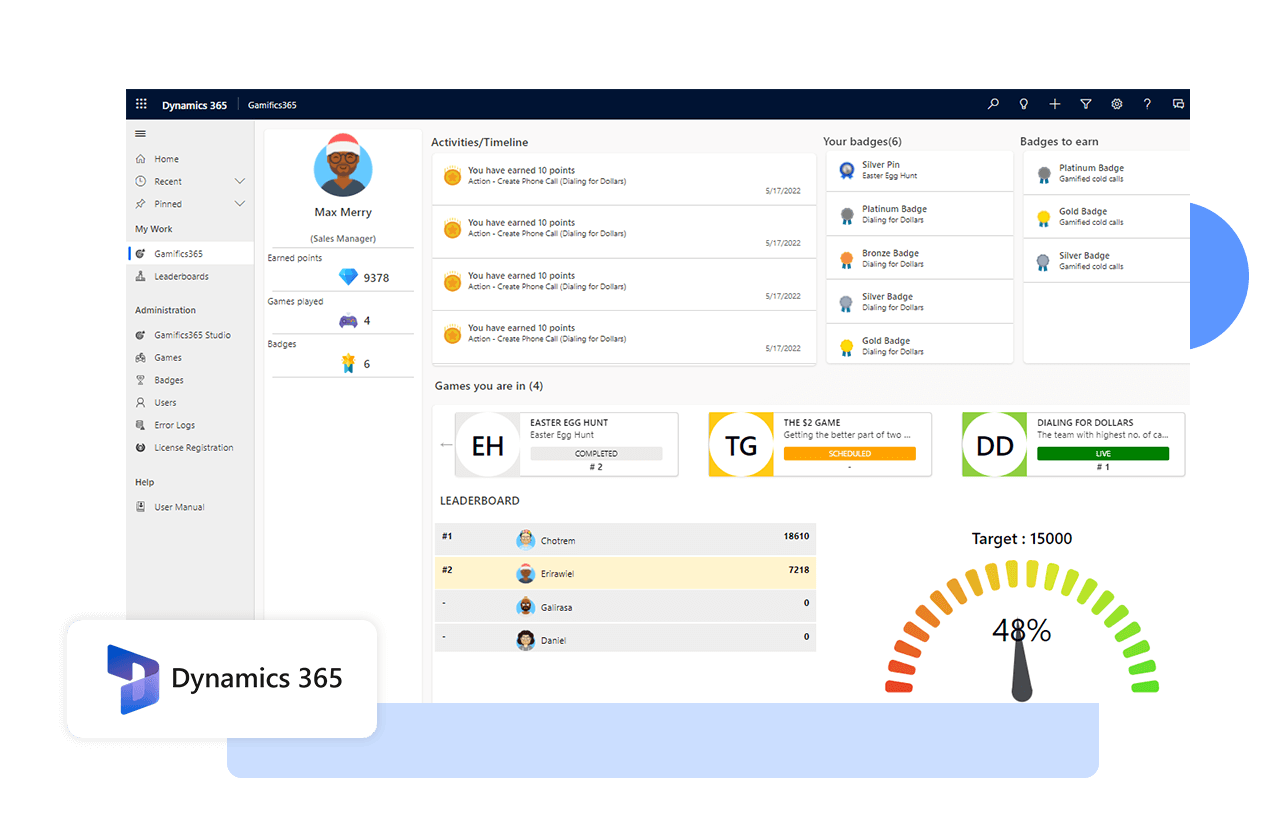Click the Badges trophy icon
The height and width of the screenshot is (813, 1280).
[x=142, y=380]
